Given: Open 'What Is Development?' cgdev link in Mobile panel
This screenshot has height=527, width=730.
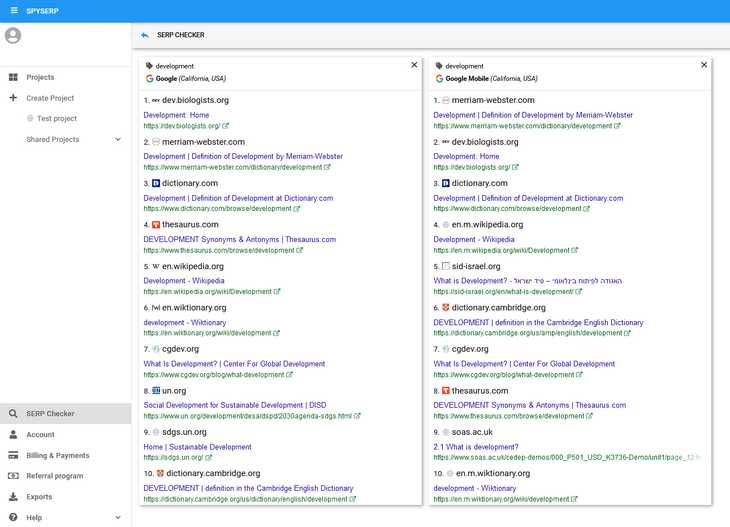Looking at the screenshot, I should coord(524,364).
